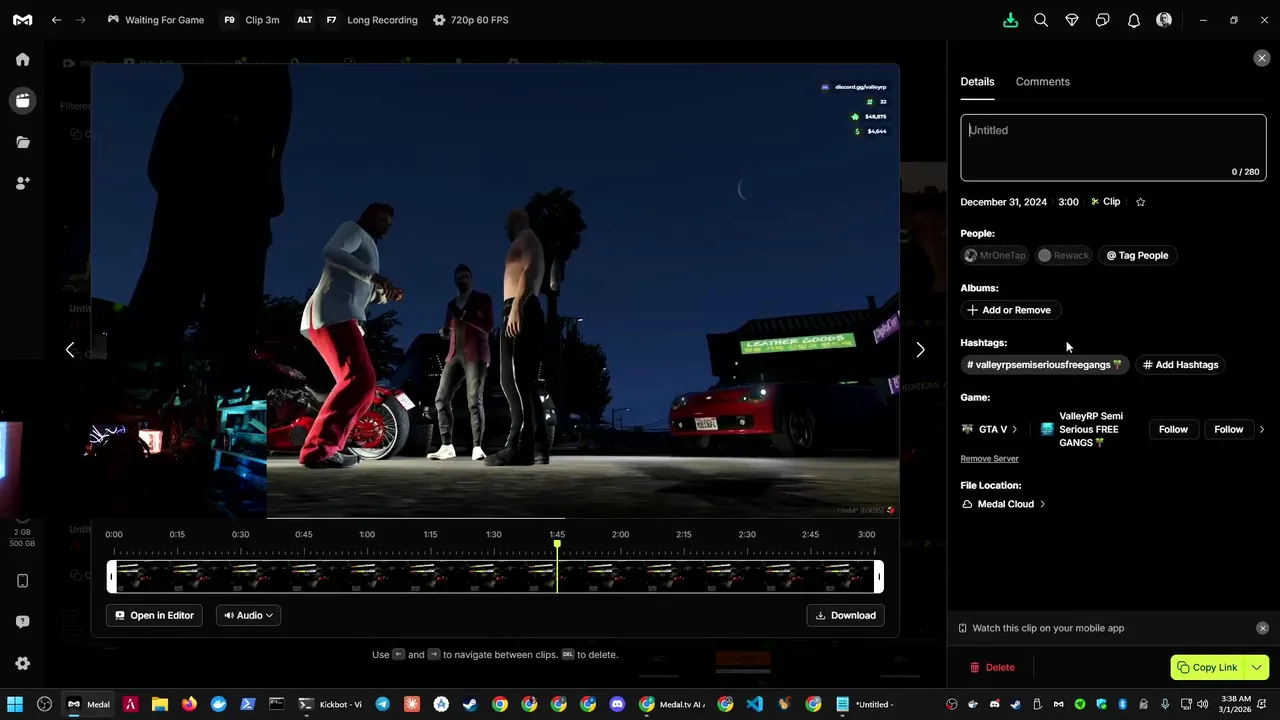Click the Download button
1280x720 pixels.
click(845, 615)
